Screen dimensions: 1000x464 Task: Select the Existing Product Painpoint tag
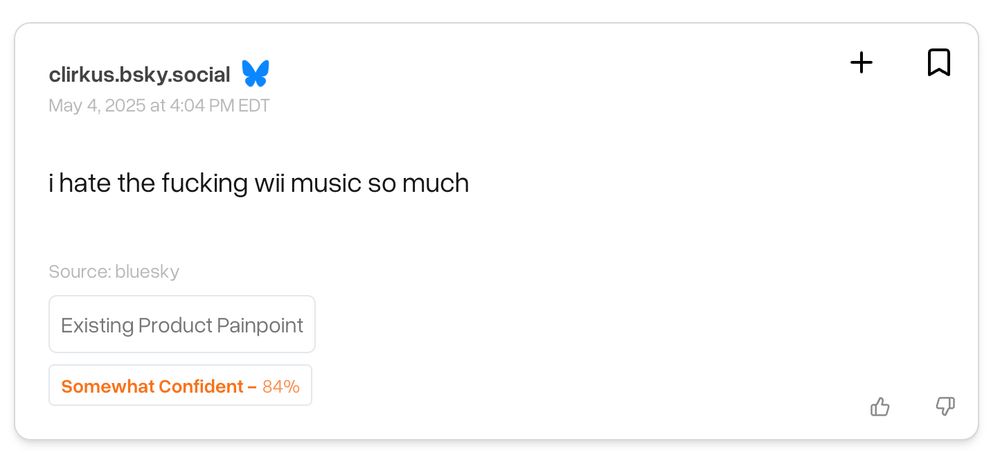click(182, 325)
